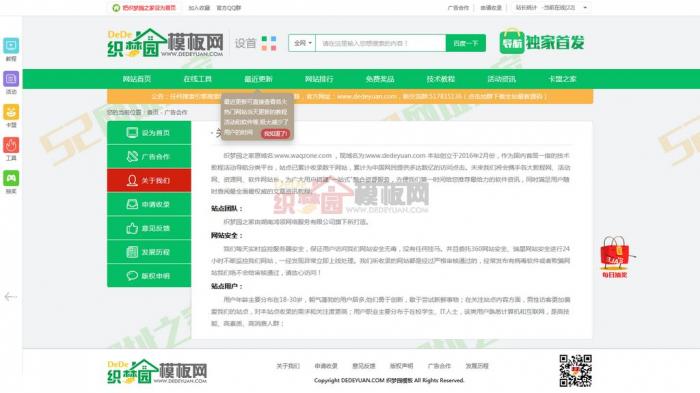Click the 官方QQ群 link in top bar
Viewport: 700px width, 393px height.
(229, 8)
